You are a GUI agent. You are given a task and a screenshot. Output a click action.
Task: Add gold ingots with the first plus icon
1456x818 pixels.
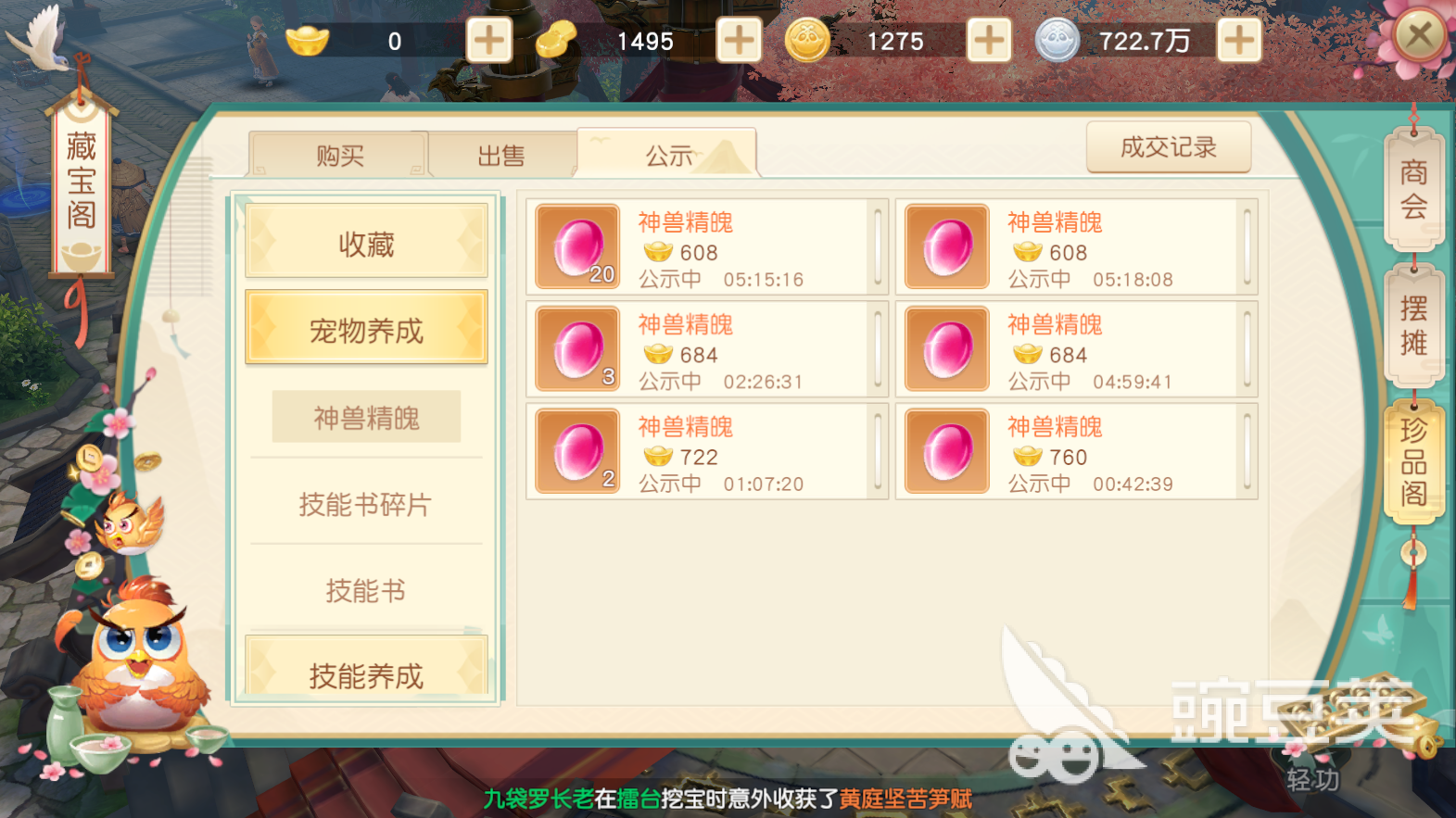[488, 41]
